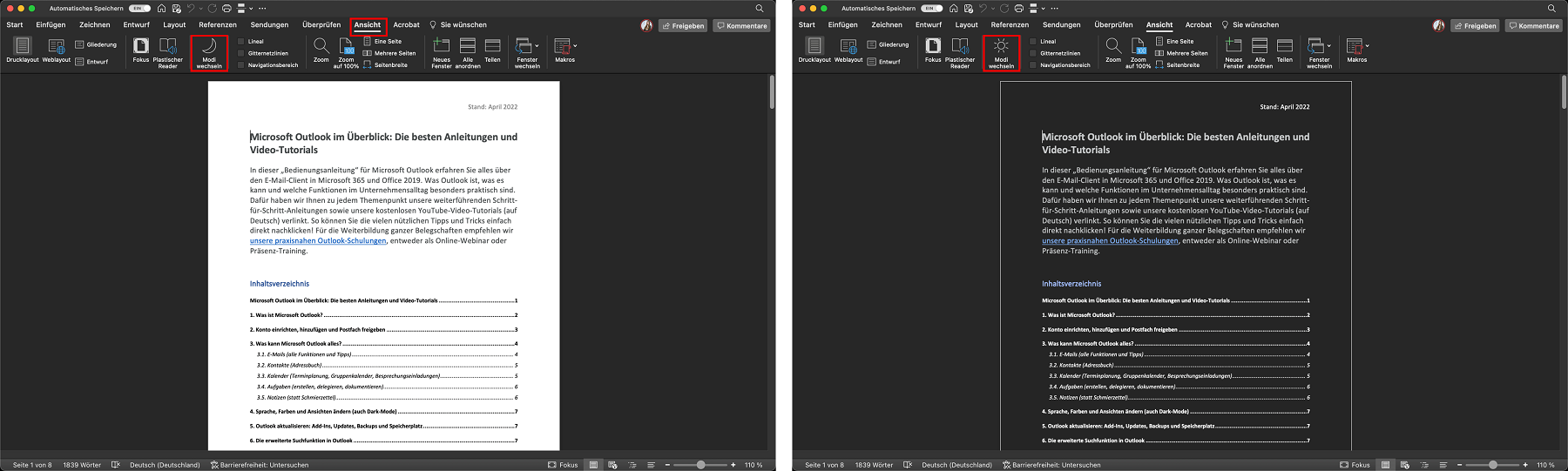The height and width of the screenshot is (471, 1568).
Task: Choose Eine Seite in left window ribbon
Action: pos(382,41)
